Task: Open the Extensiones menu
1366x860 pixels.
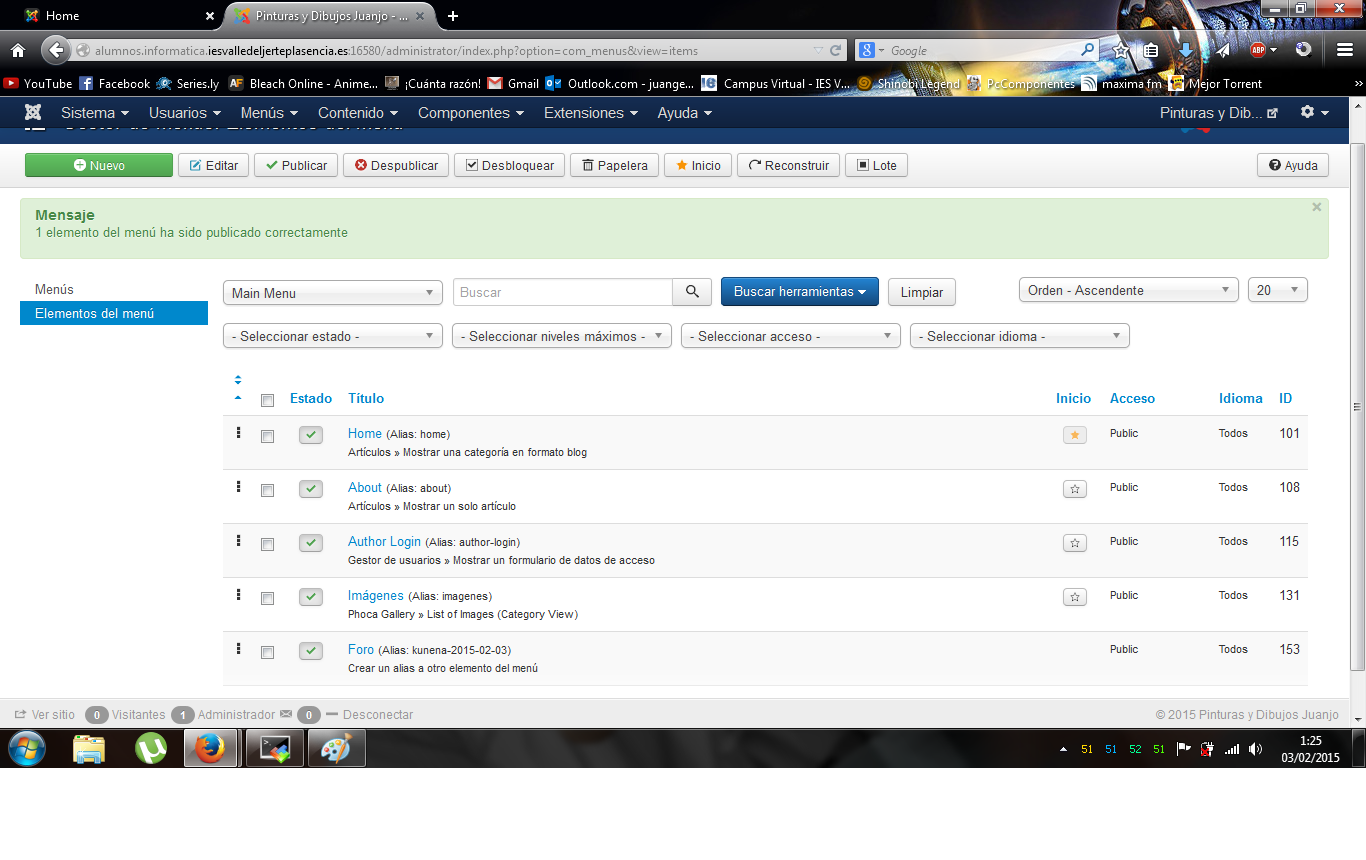Action: click(590, 113)
